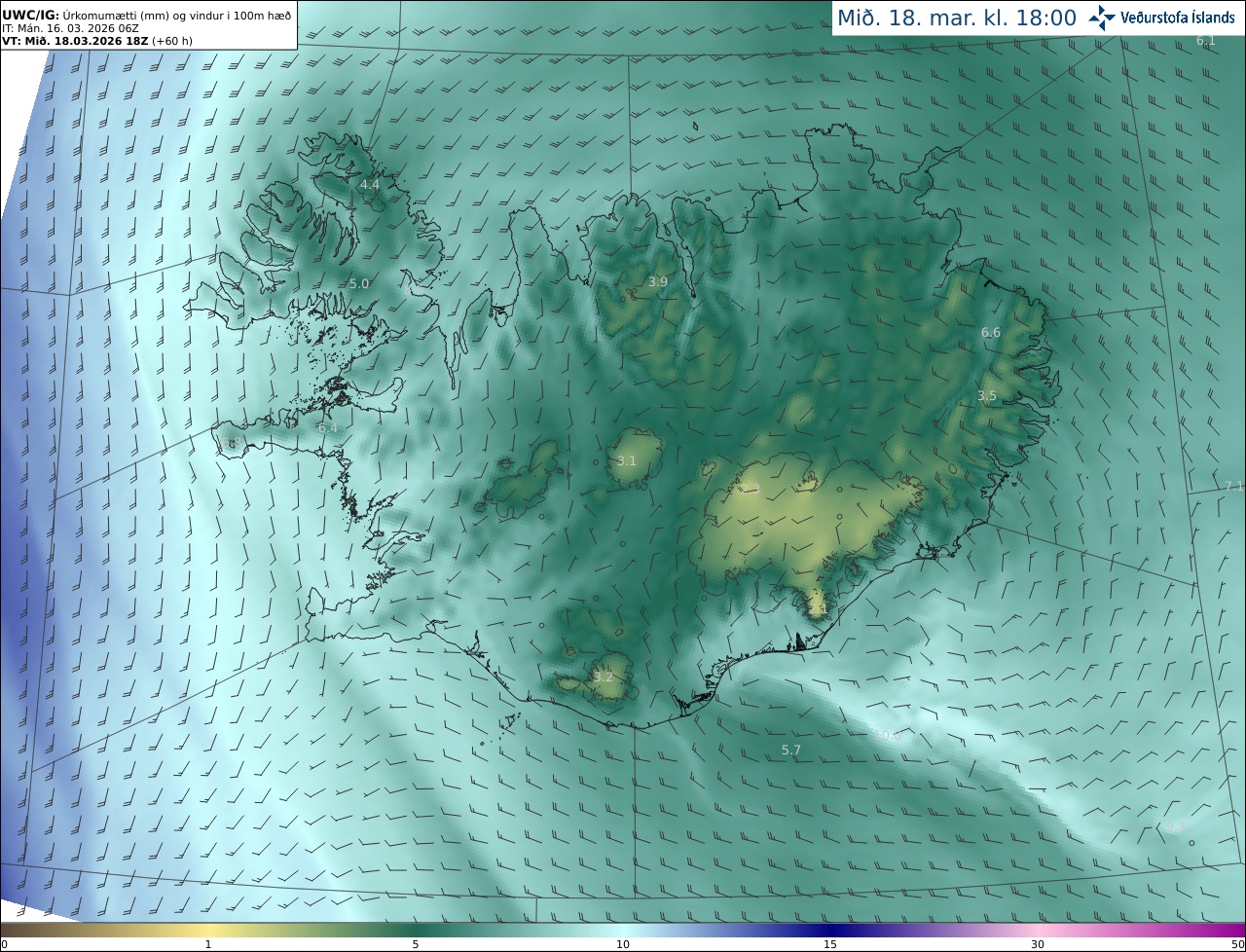Click the UWC/IG Úrkomumætti title line

click(146, 15)
